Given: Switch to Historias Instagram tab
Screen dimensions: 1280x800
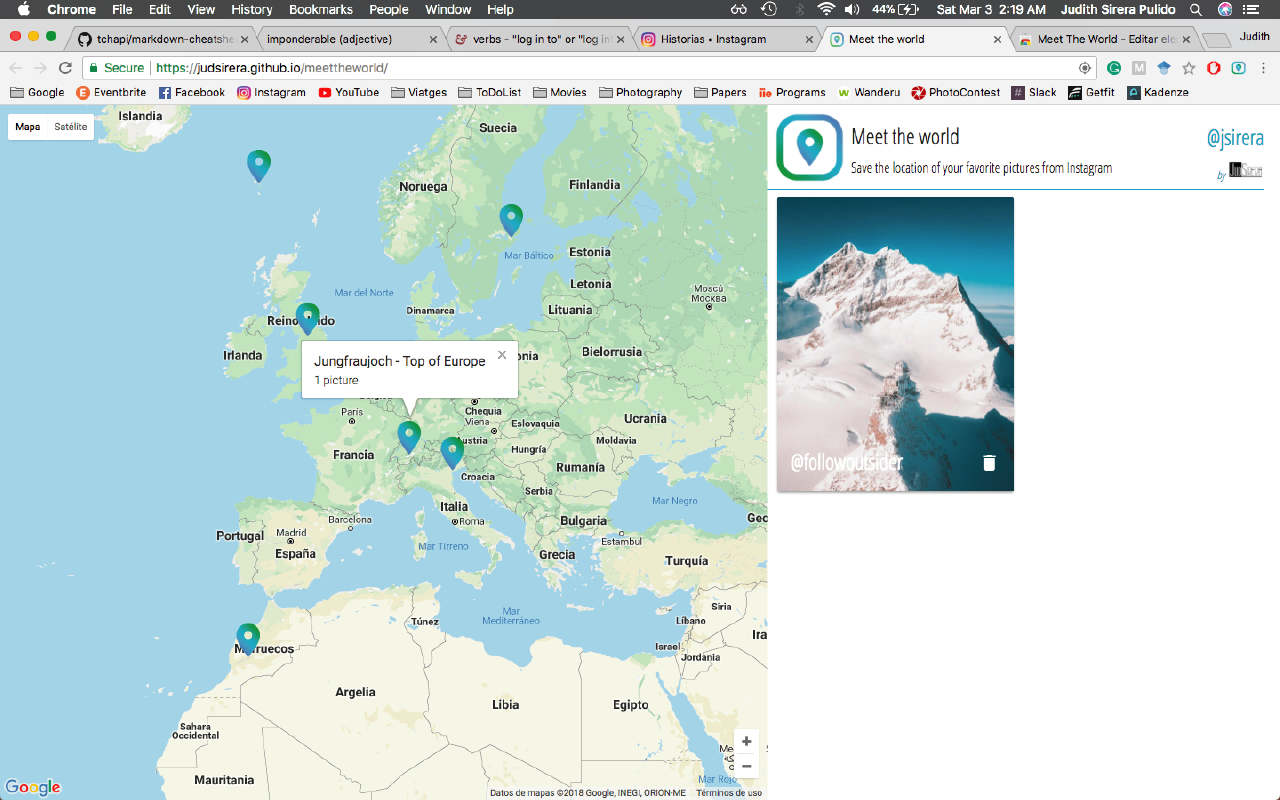Looking at the screenshot, I should [x=724, y=39].
